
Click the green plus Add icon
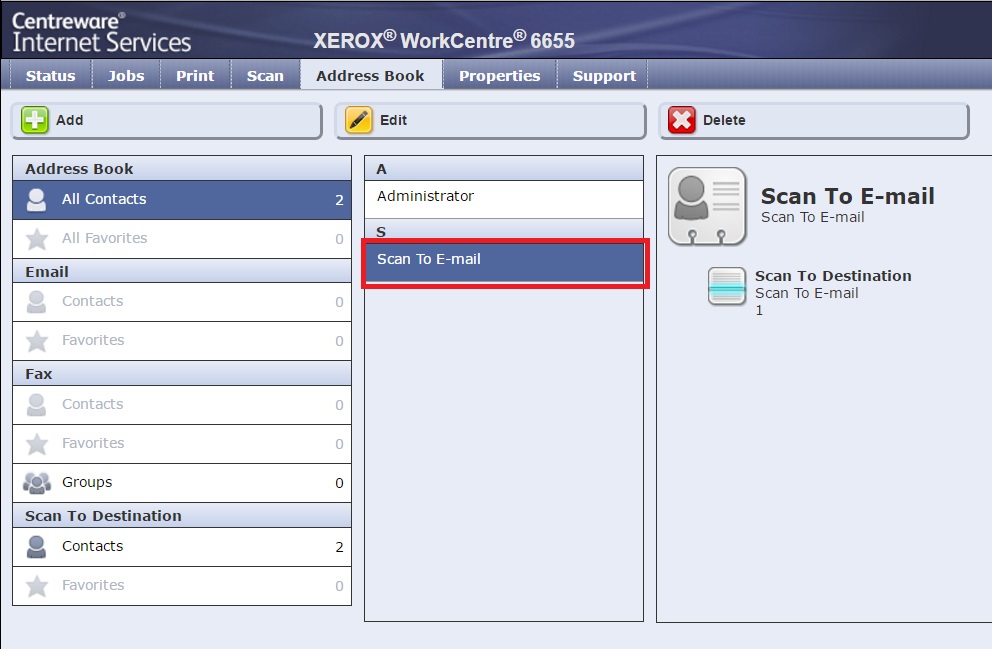[x=35, y=120]
